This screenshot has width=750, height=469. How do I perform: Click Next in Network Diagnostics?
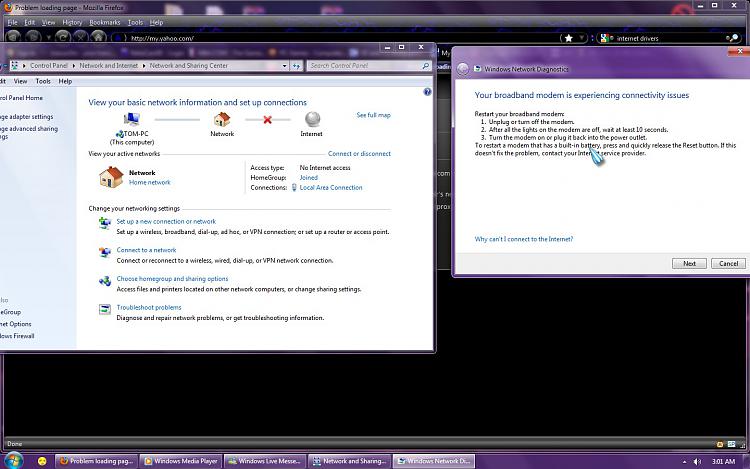point(689,263)
